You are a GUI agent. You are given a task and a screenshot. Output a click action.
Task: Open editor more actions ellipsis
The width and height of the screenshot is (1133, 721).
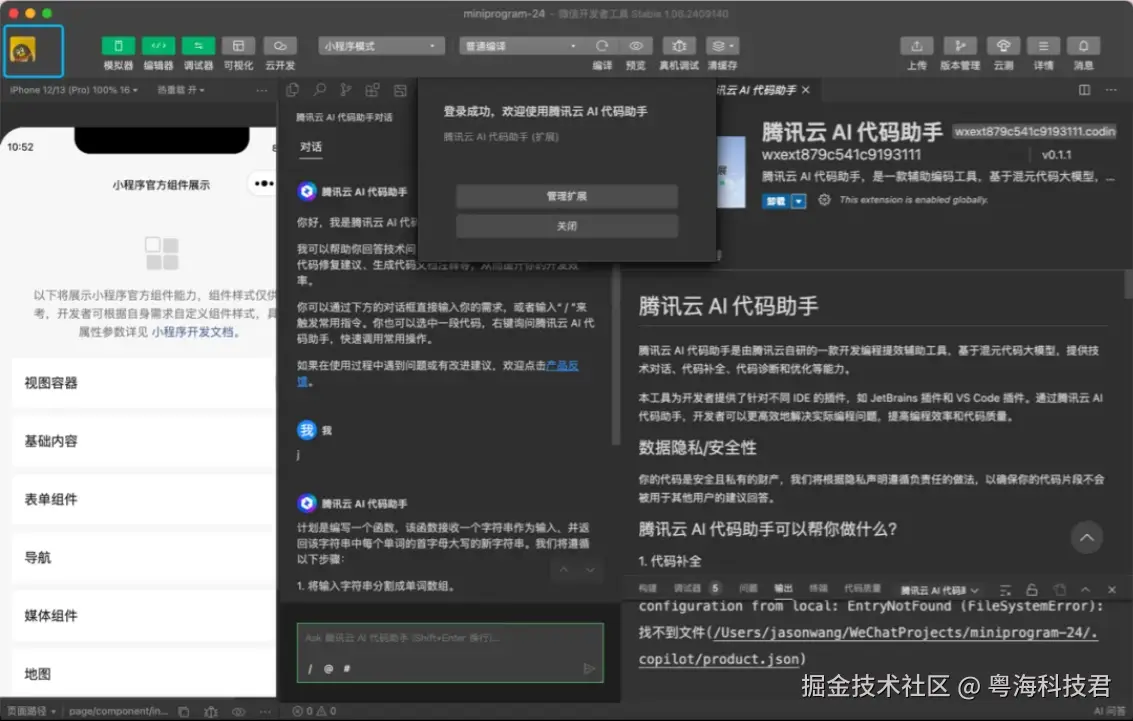click(1111, 90)
